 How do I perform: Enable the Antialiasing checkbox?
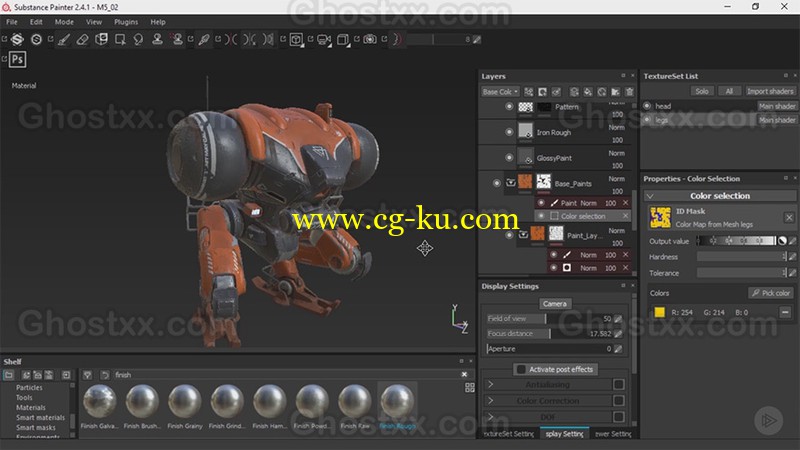[618, 384]
